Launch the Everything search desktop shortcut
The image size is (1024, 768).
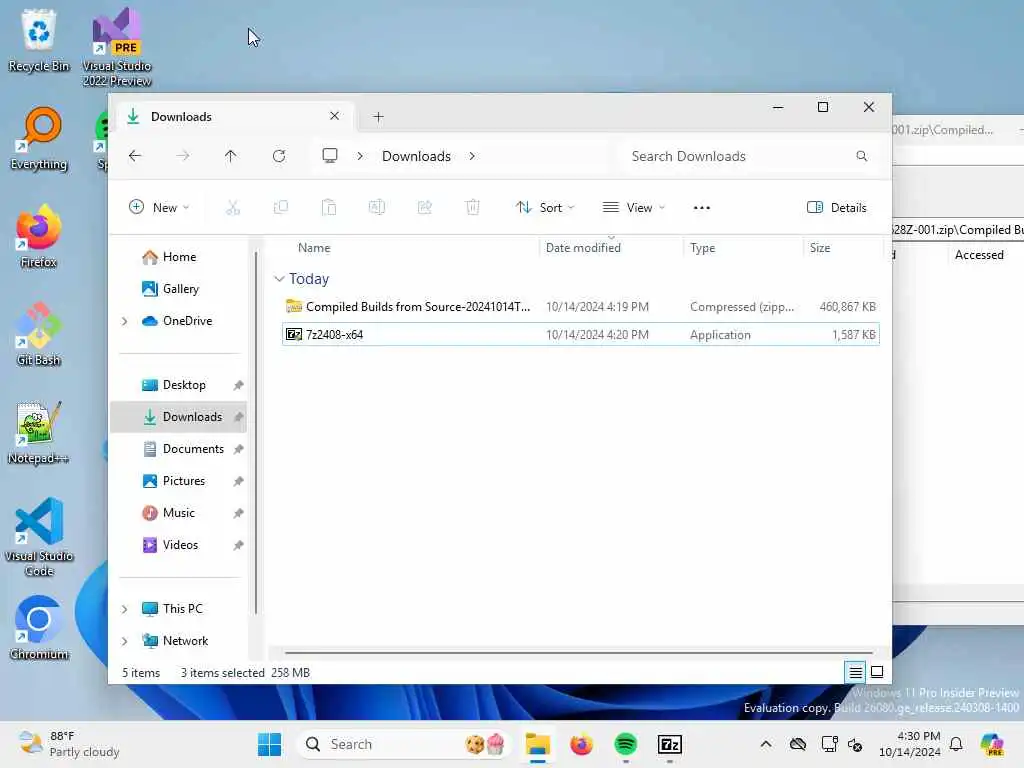click(39, 138)
